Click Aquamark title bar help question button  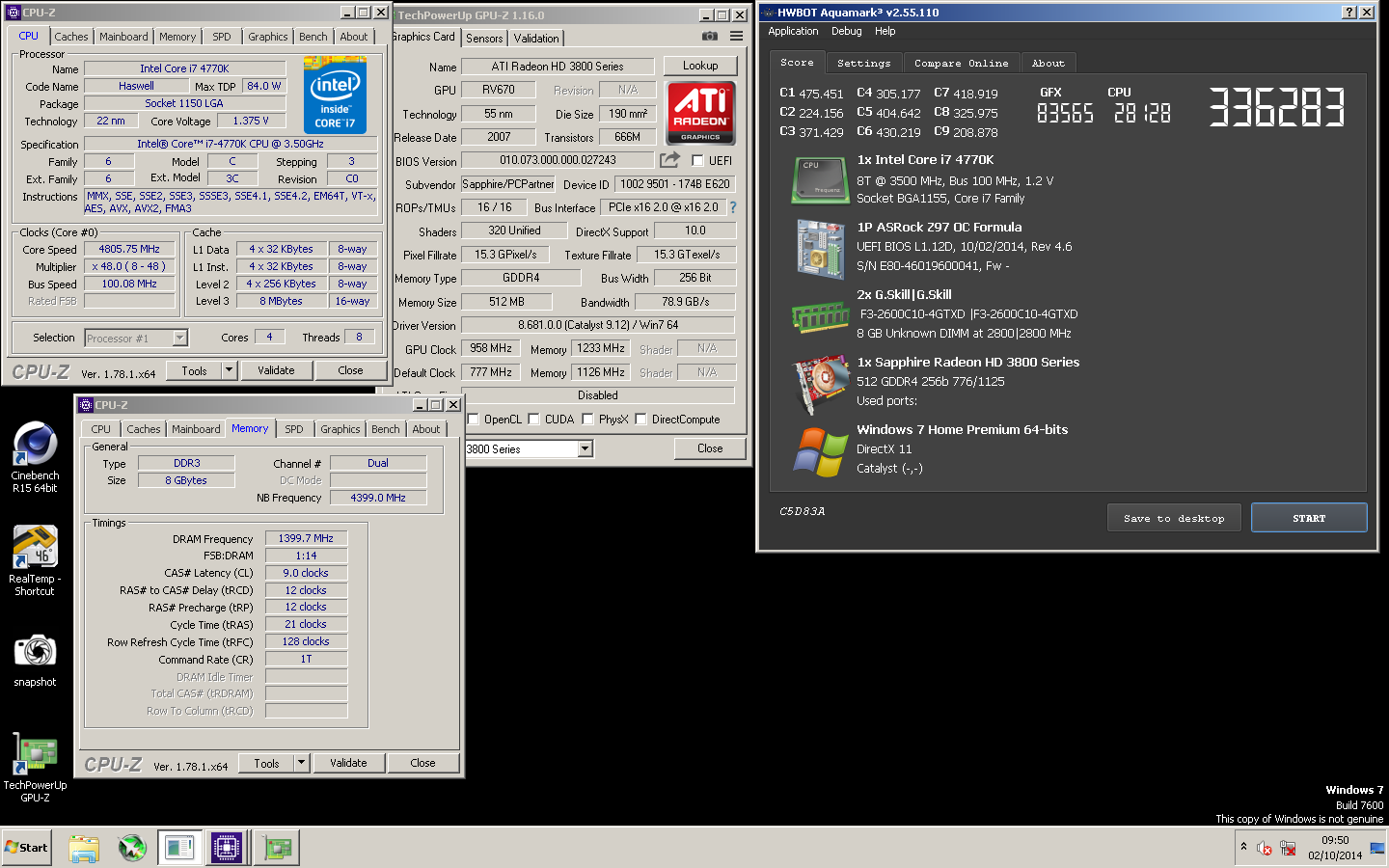(1348, 13)
